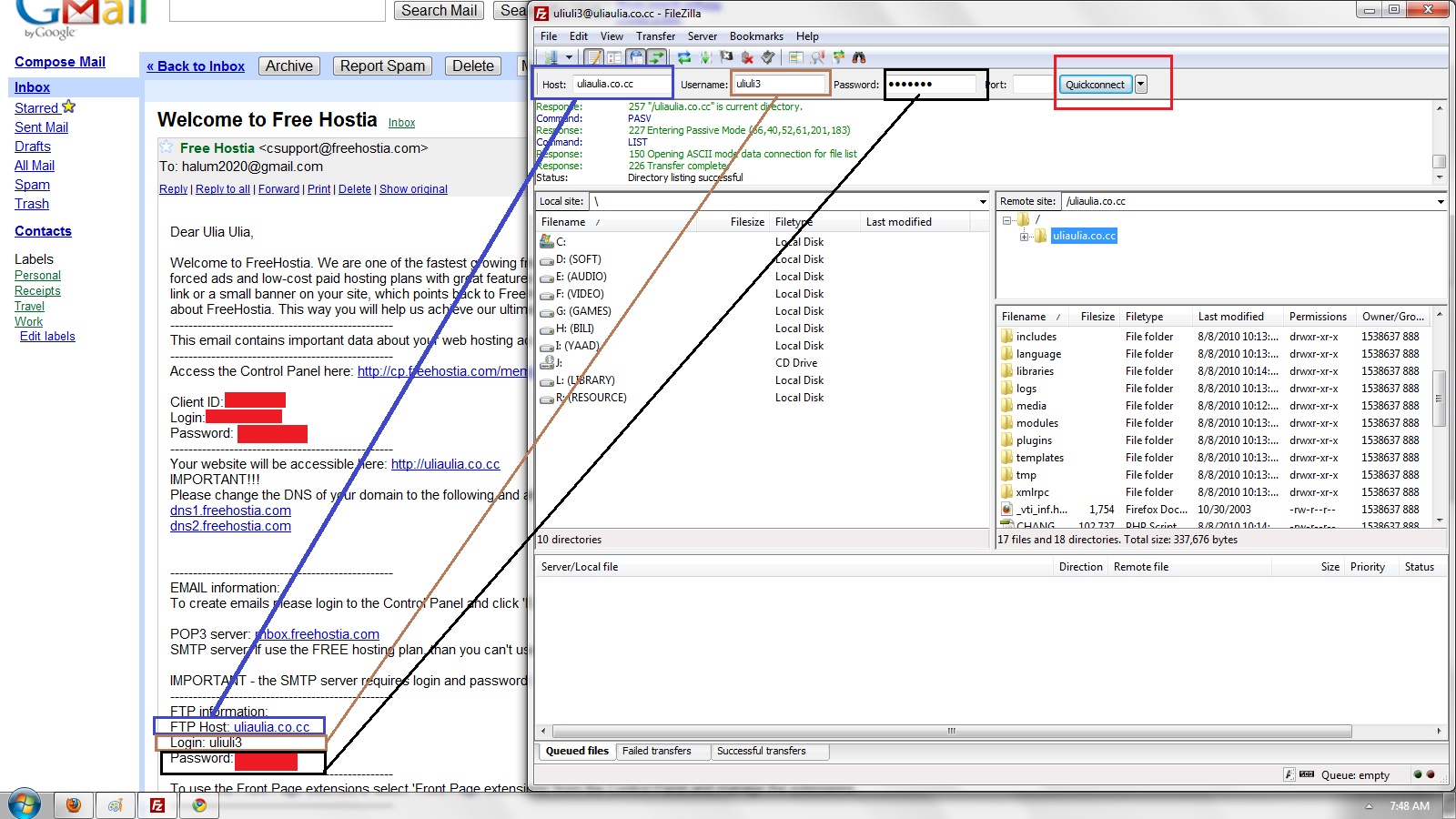Toggle the remote directory tree view
Screen dimensions: 1456x819
tap(636, 57)
